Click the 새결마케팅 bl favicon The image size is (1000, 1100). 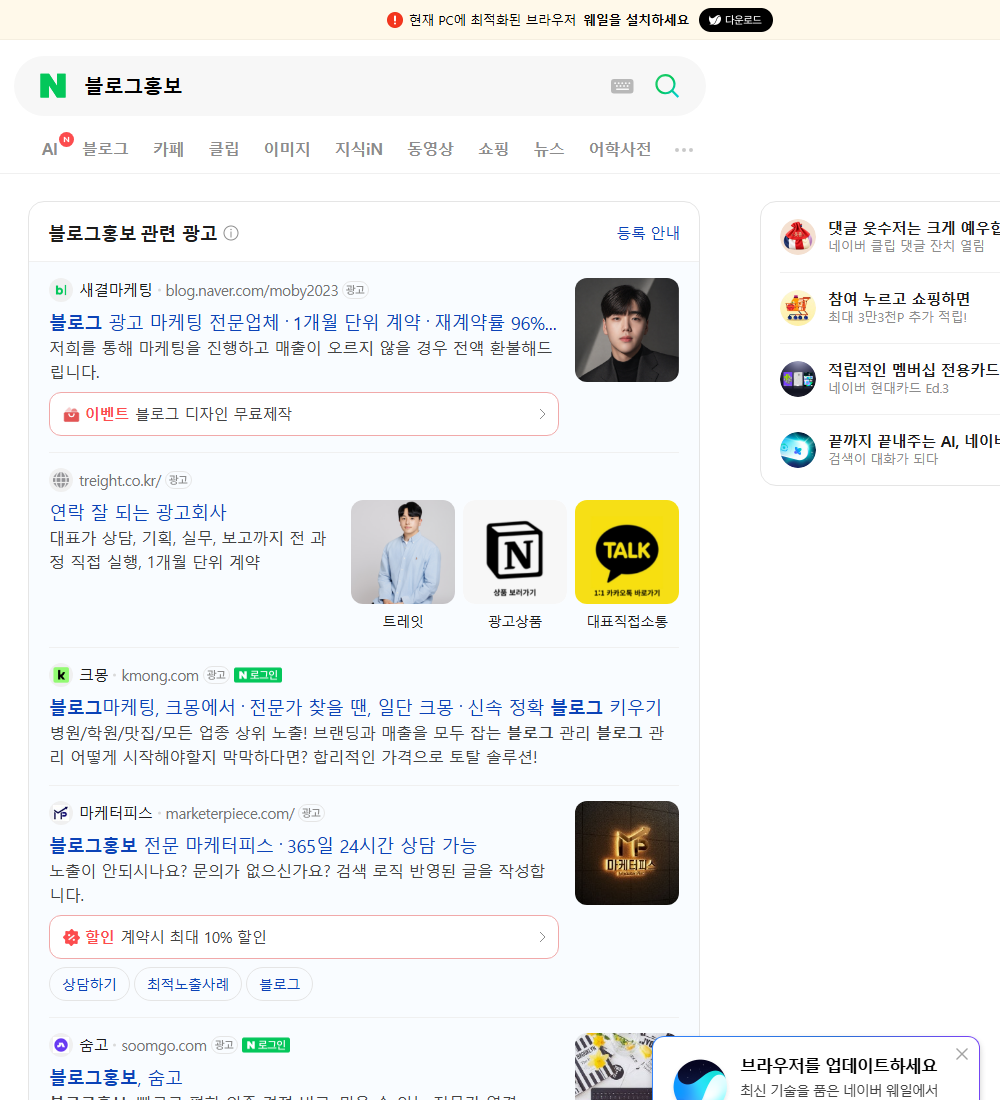point(61,290)
